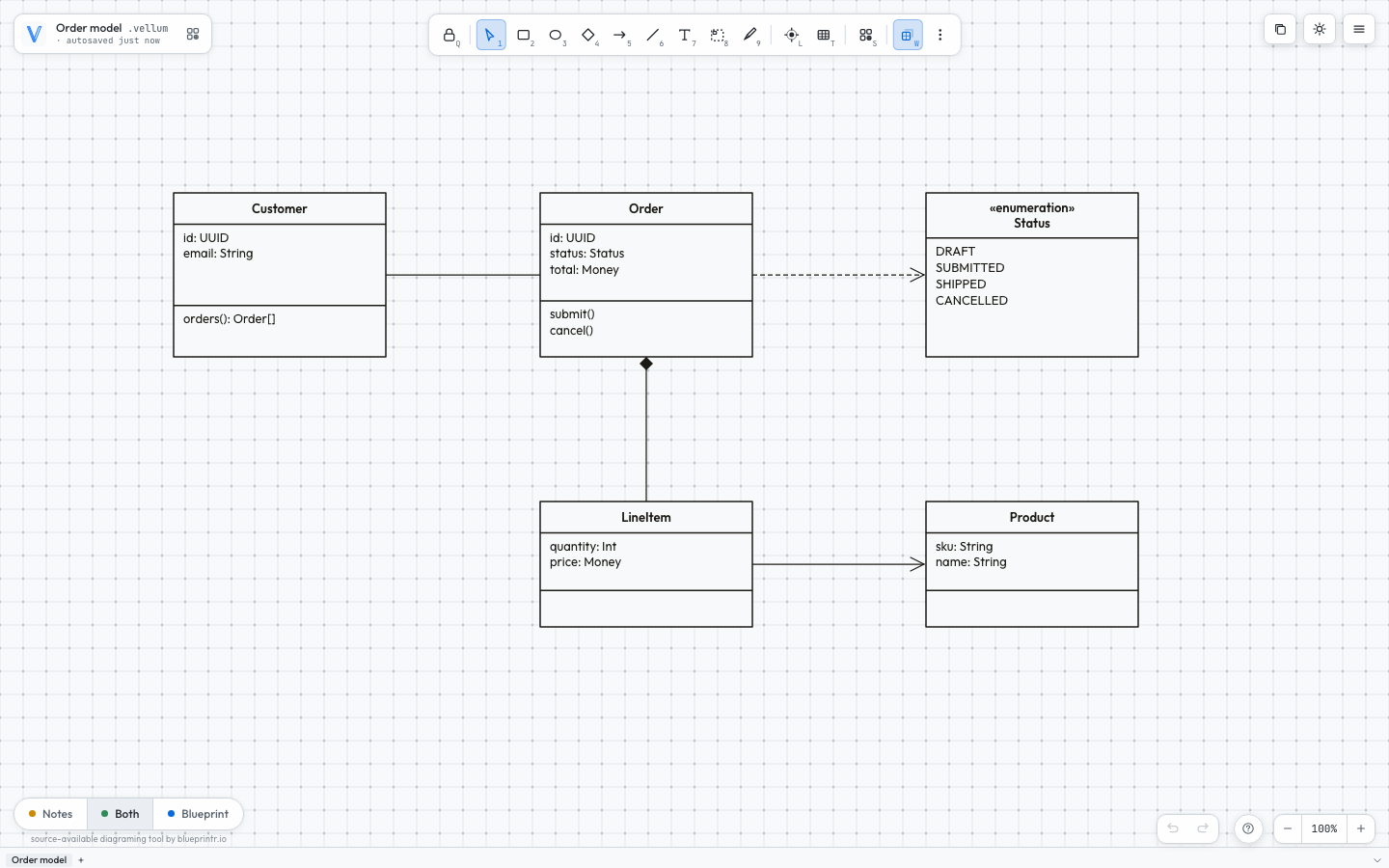1389x868 pixels.
Task: Reset zoom via the 100% label
Action: coord(1324,828)
